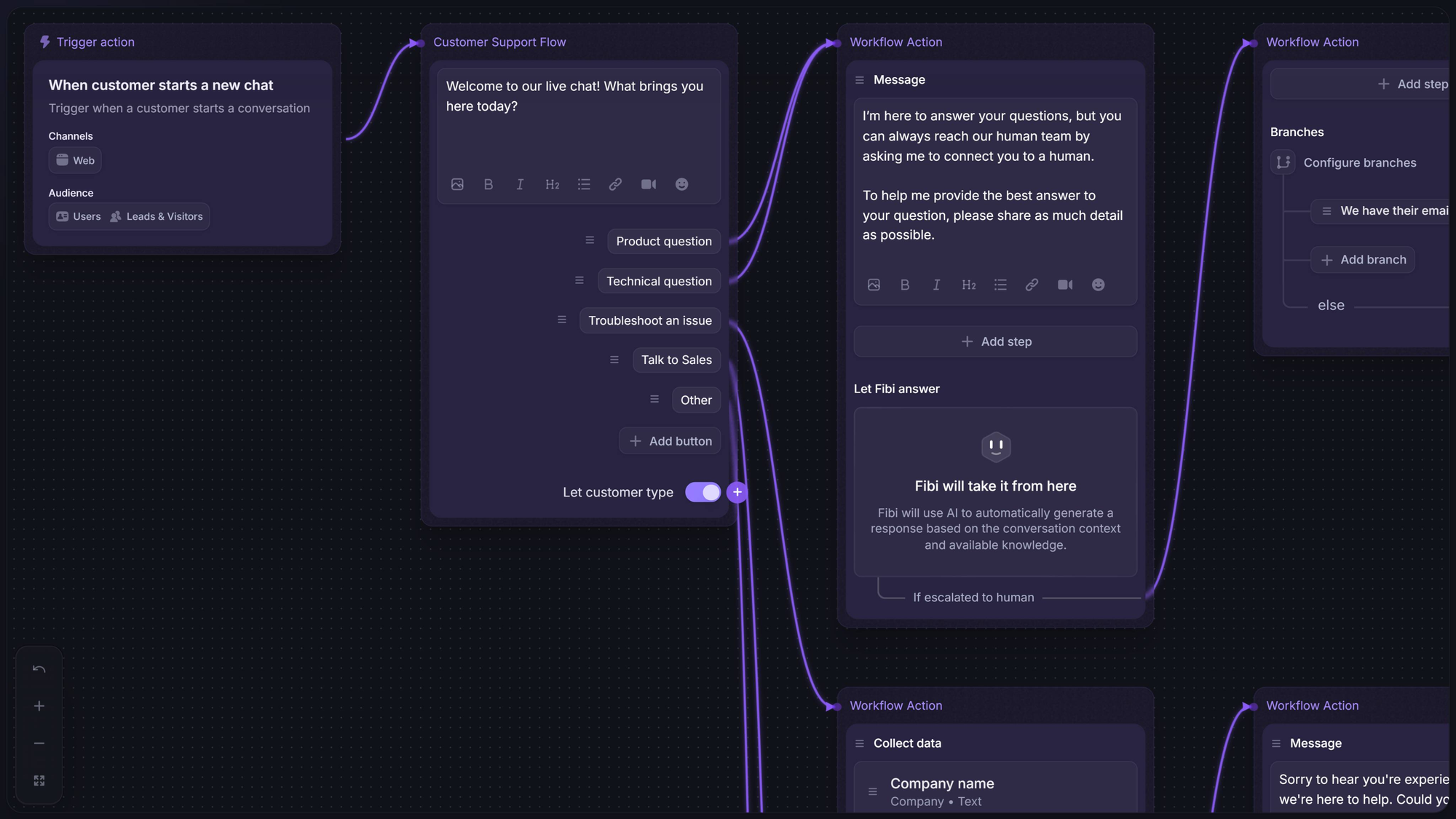This screenshot has height=819, width=1456.
Task: Select the Troubleshoot an issue button
Action: 650,320
